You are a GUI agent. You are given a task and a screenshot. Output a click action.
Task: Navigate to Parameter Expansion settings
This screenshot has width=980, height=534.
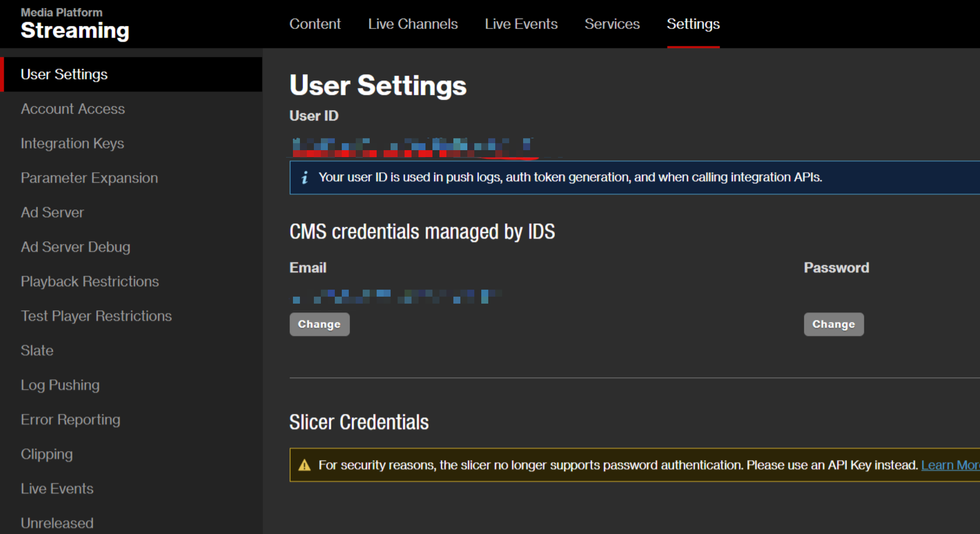(89, 178)
